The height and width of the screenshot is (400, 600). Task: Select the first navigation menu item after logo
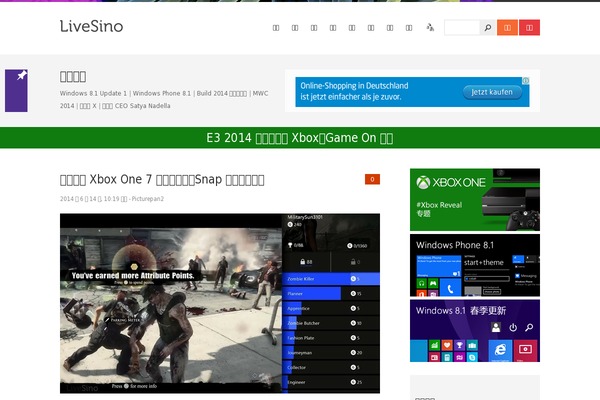pyautogui.click(x=276, y=28)
